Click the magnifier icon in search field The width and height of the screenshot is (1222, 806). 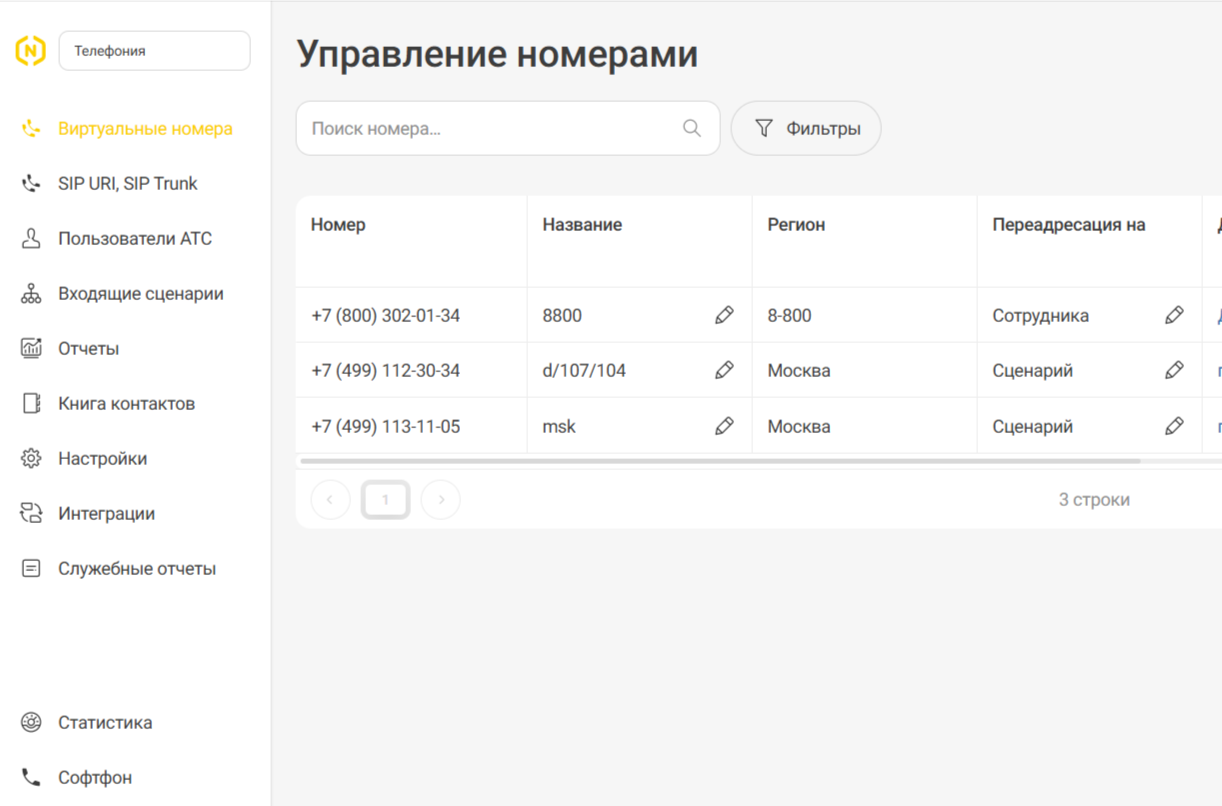pos(691,128)
